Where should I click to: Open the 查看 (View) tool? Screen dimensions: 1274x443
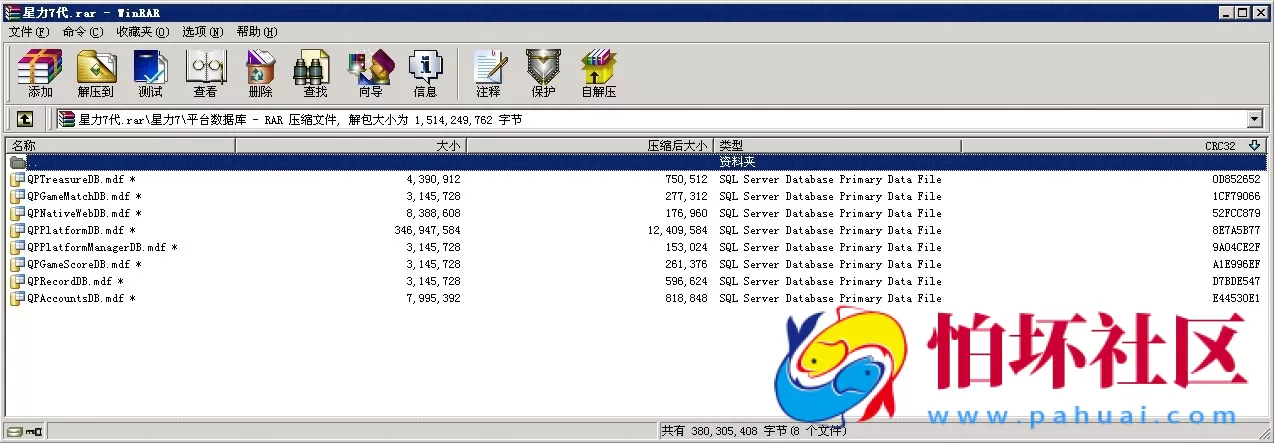[205, 73]
